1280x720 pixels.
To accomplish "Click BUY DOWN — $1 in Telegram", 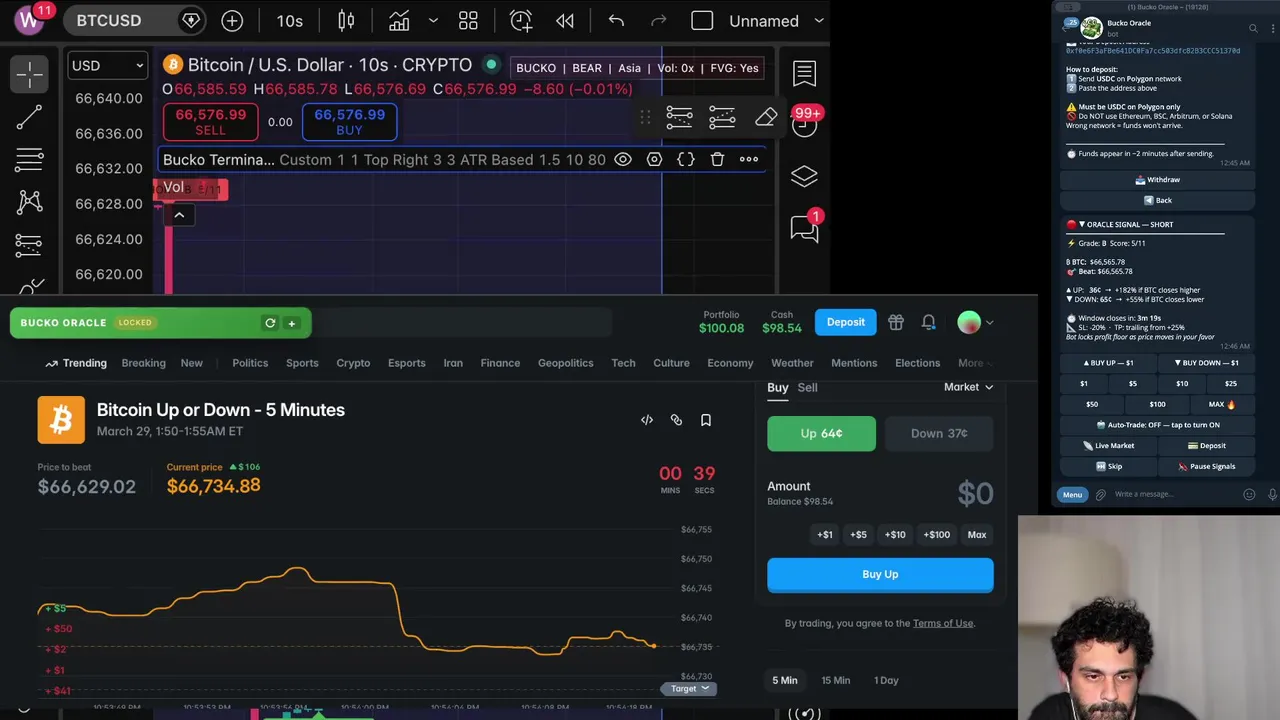I will point(1206,363).
